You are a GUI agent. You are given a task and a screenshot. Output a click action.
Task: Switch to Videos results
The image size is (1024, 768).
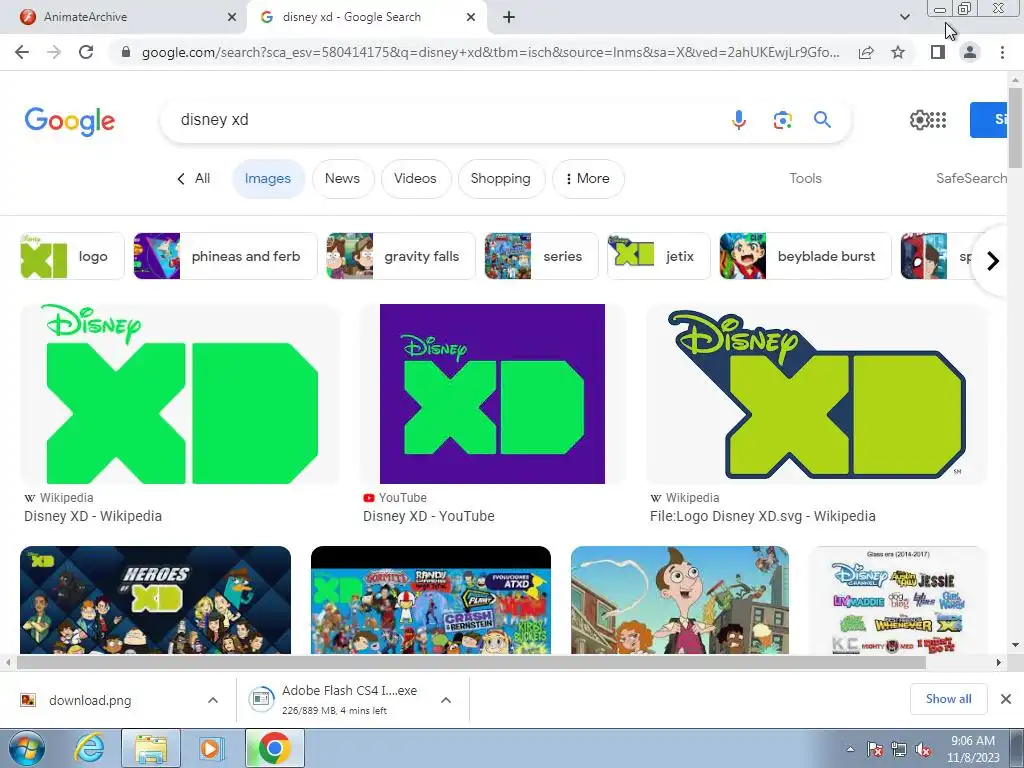pos(415,178)
